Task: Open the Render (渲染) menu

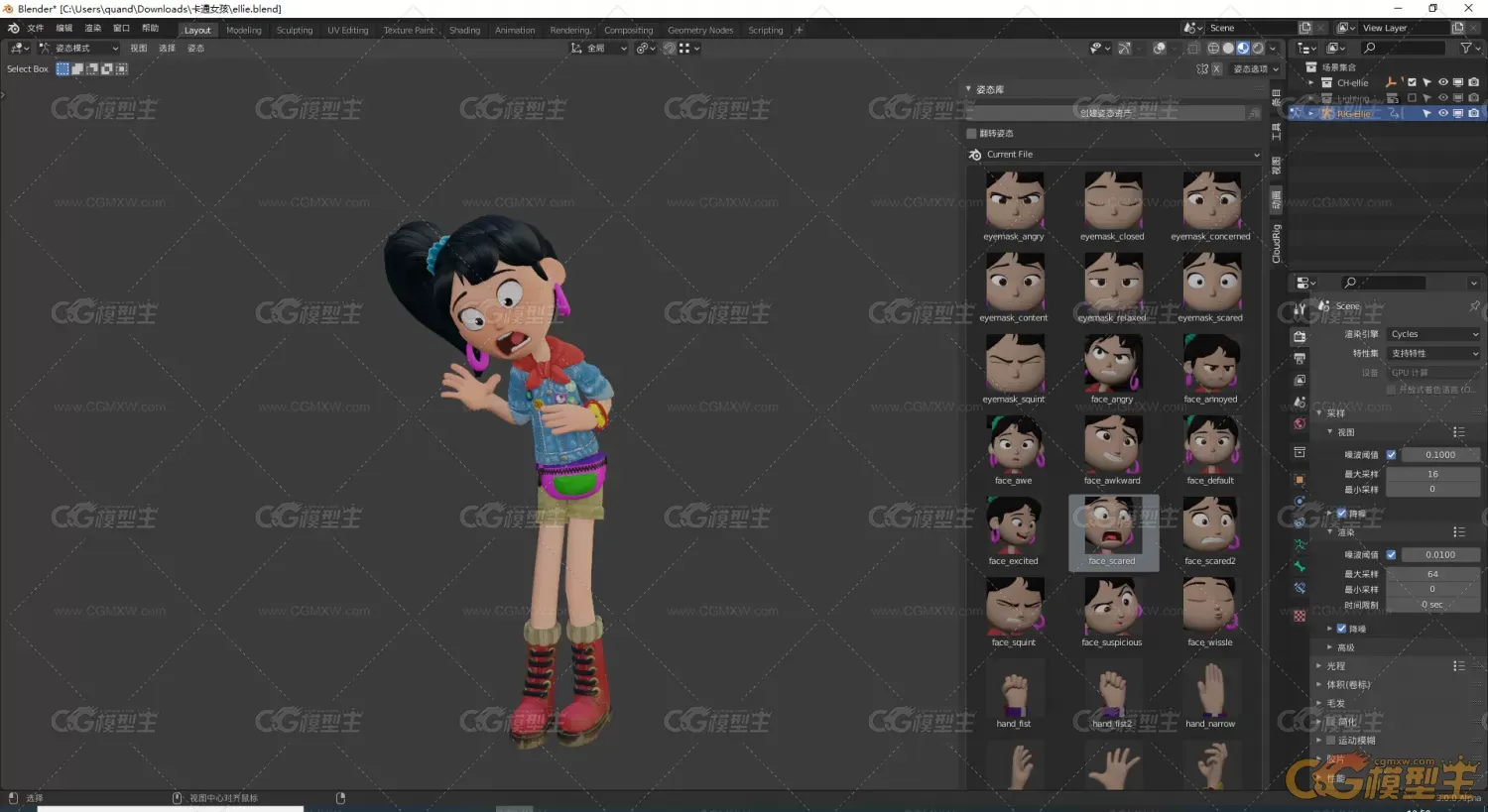Action: pos(92,29)
